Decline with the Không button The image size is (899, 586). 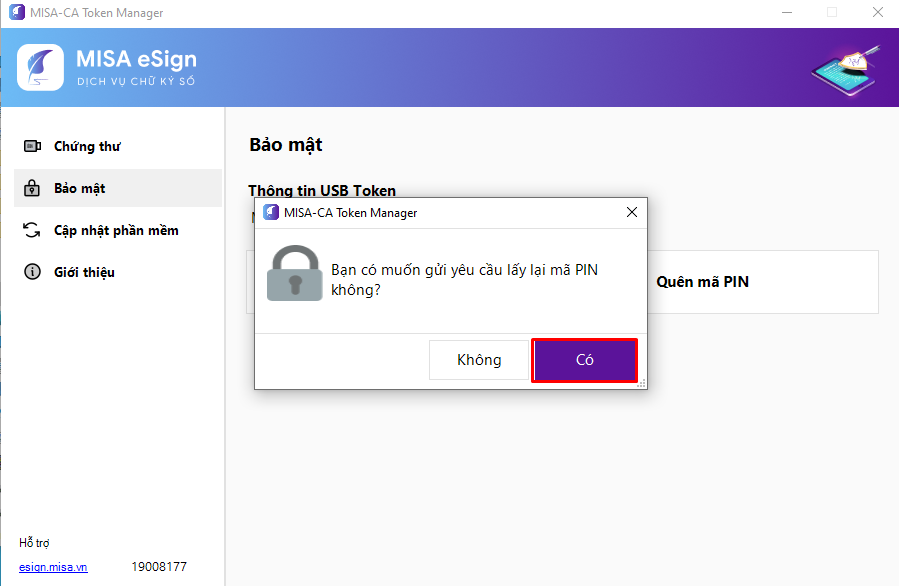(479, 360)
